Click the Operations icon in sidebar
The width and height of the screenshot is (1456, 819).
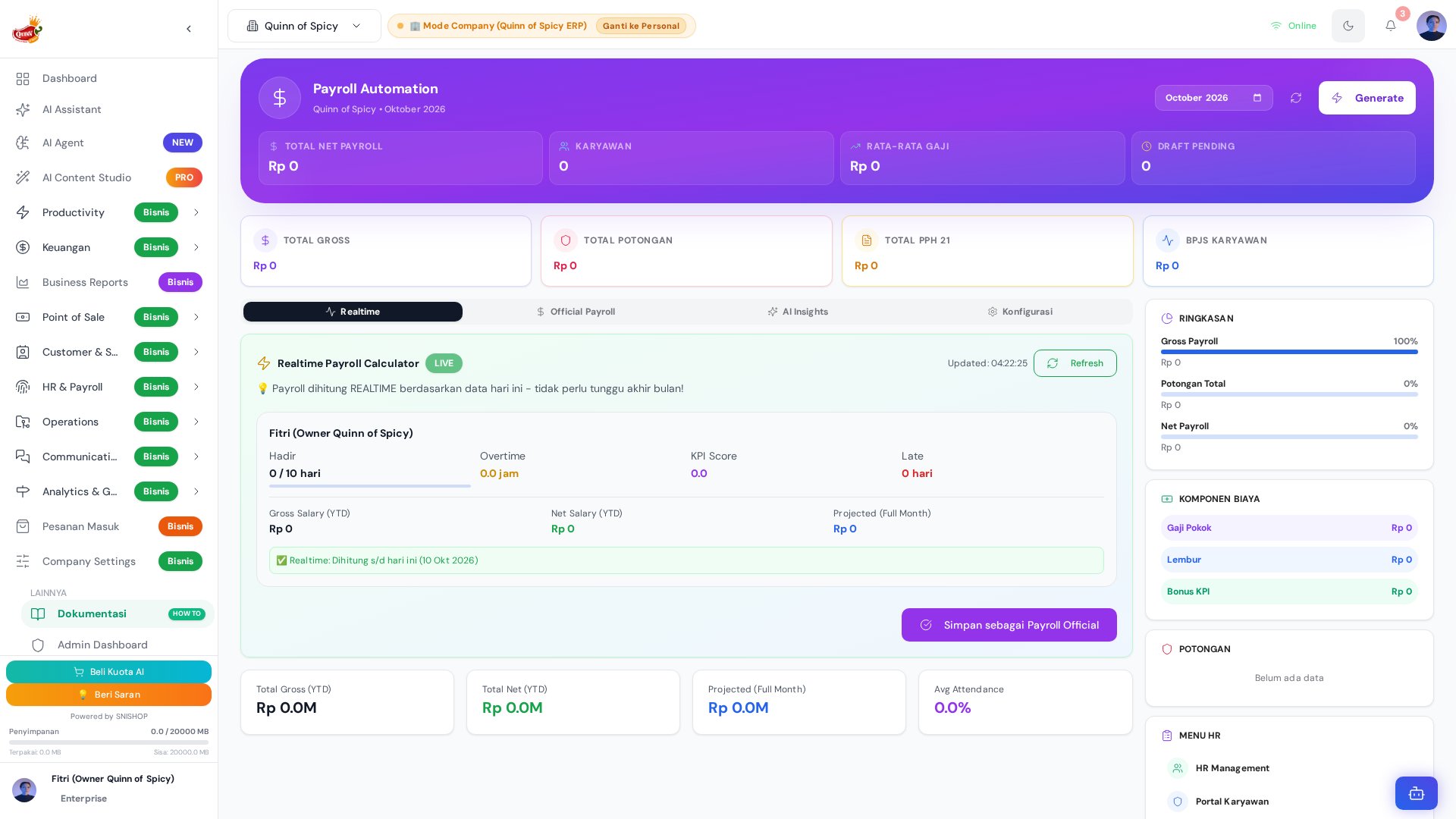(23, 422)
